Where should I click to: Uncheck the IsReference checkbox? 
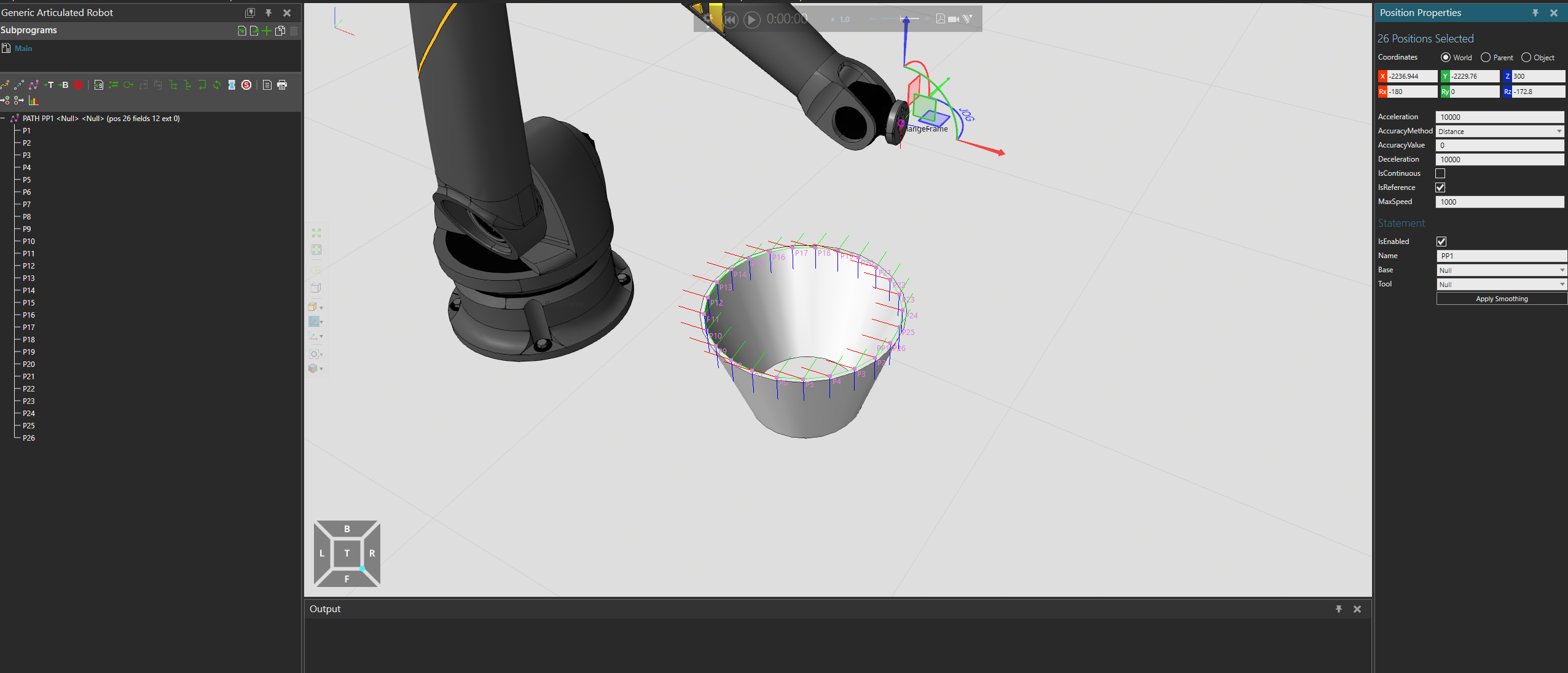click(1440, 187)
